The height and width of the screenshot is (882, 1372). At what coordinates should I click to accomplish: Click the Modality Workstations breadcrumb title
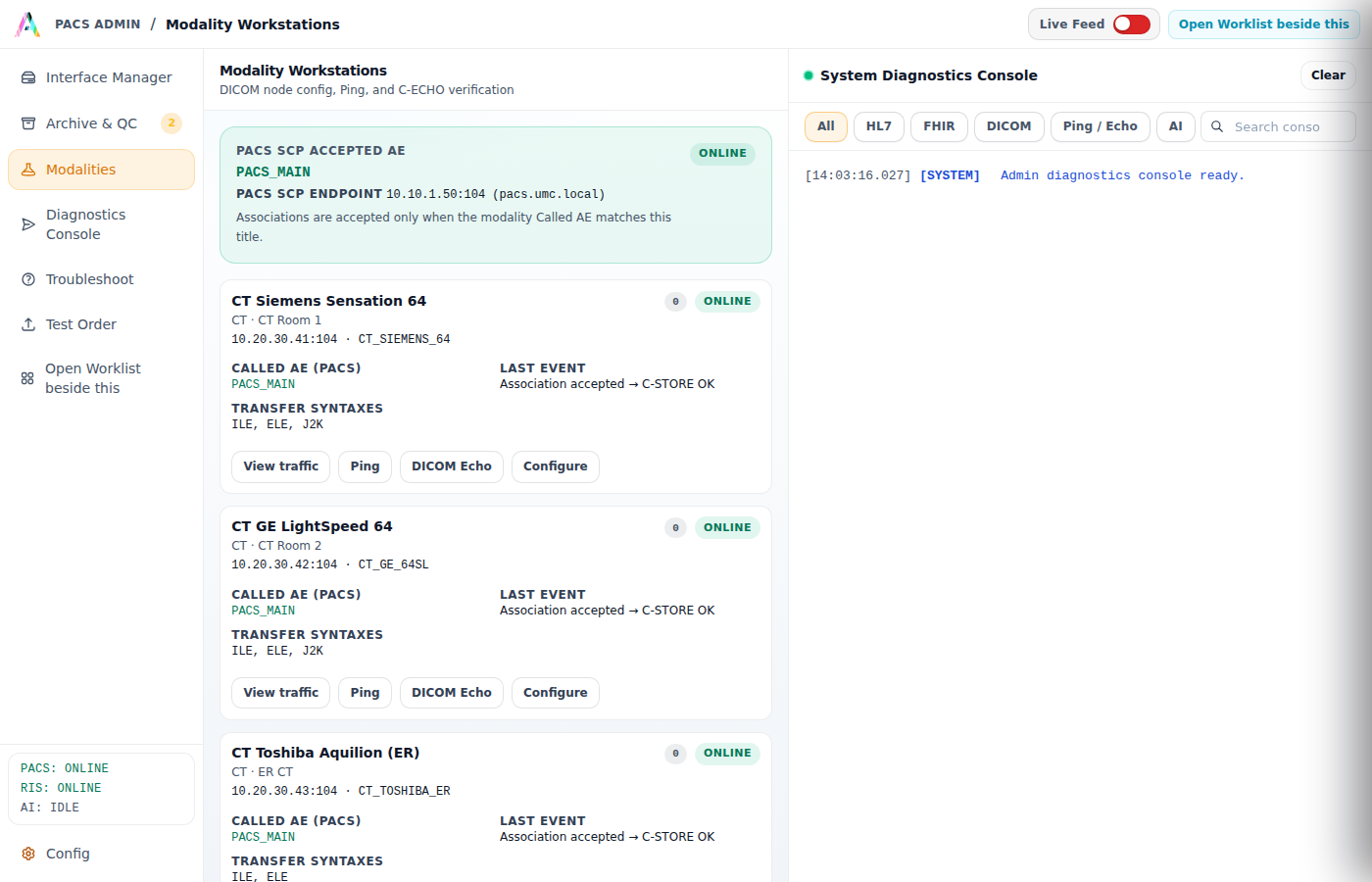(253, 24)
